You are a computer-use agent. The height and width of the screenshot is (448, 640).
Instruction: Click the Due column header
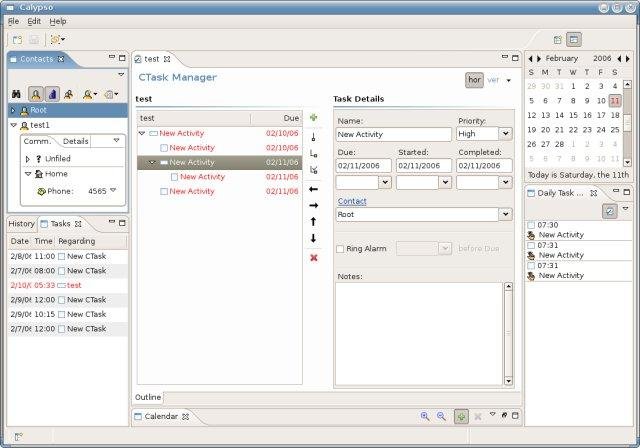[x=277, y=118]
